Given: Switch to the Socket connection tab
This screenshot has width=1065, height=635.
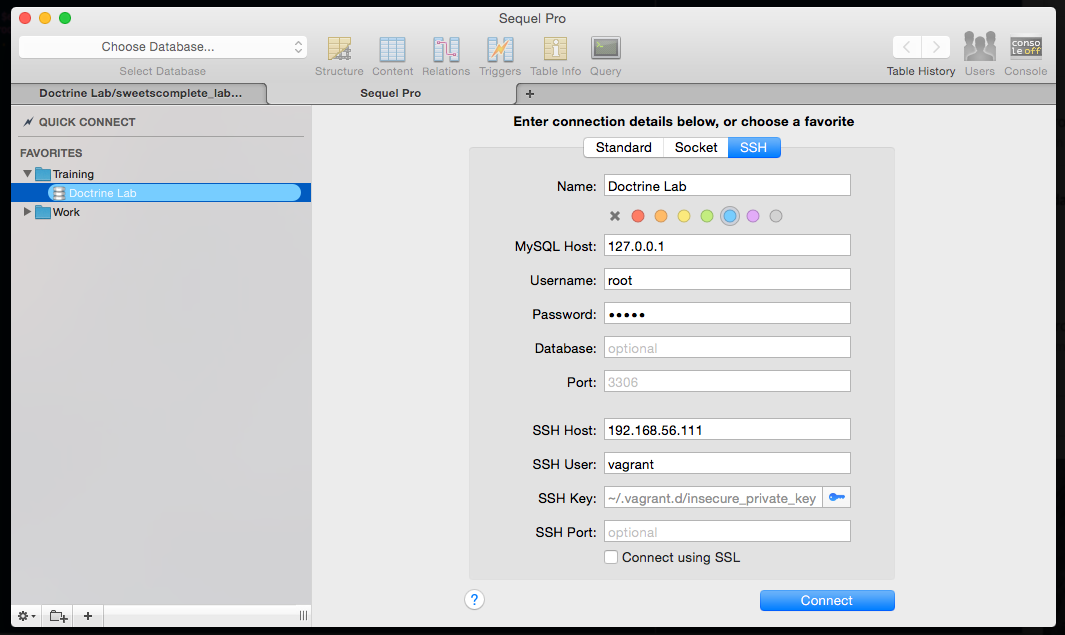Looking at the screenshot, I should click(695, 147).
